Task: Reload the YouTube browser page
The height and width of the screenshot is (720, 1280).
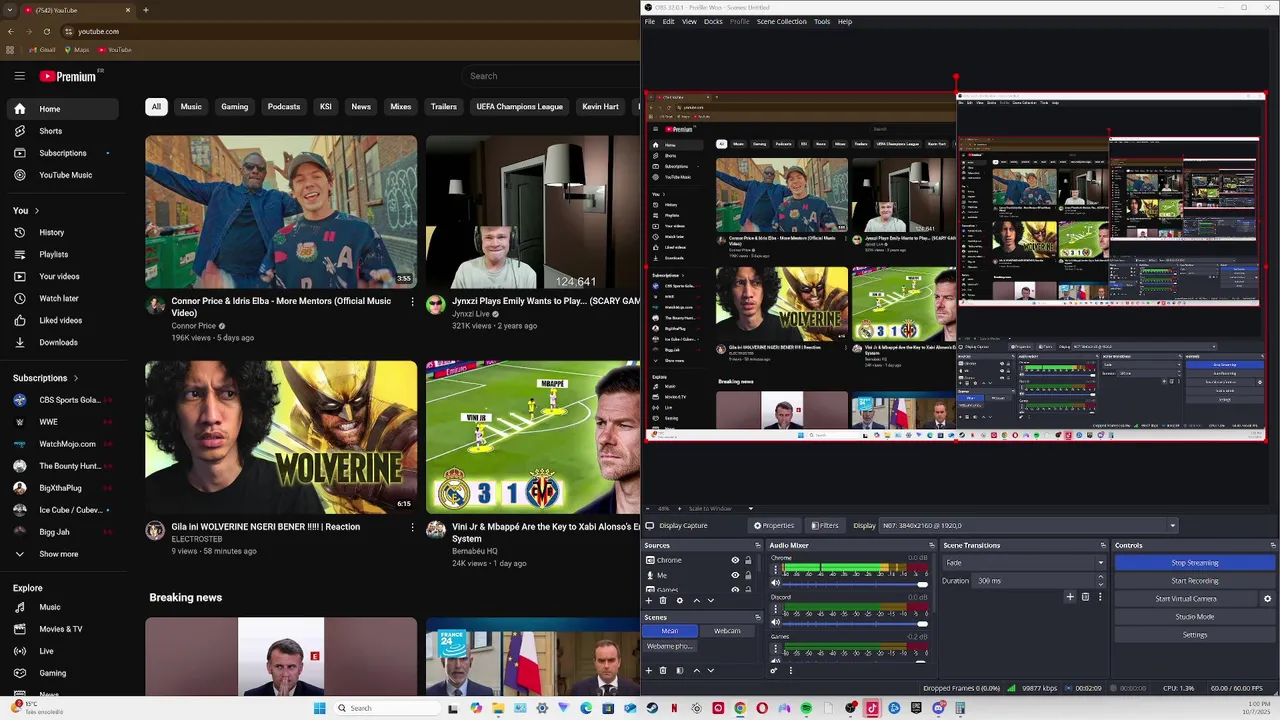Action: coord(46,31)
